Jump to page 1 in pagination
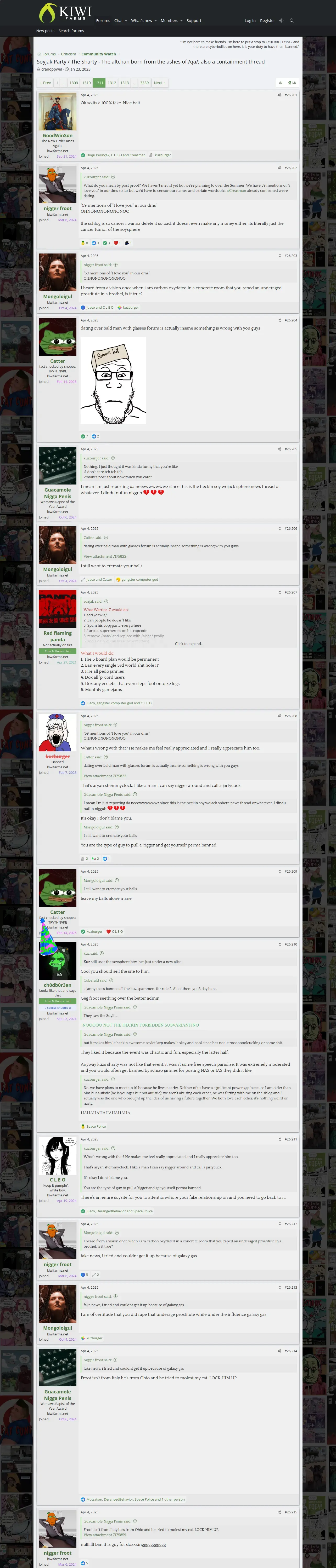Image resolution: width=336 pixels, height=1568 pixels. coord(57,83)
